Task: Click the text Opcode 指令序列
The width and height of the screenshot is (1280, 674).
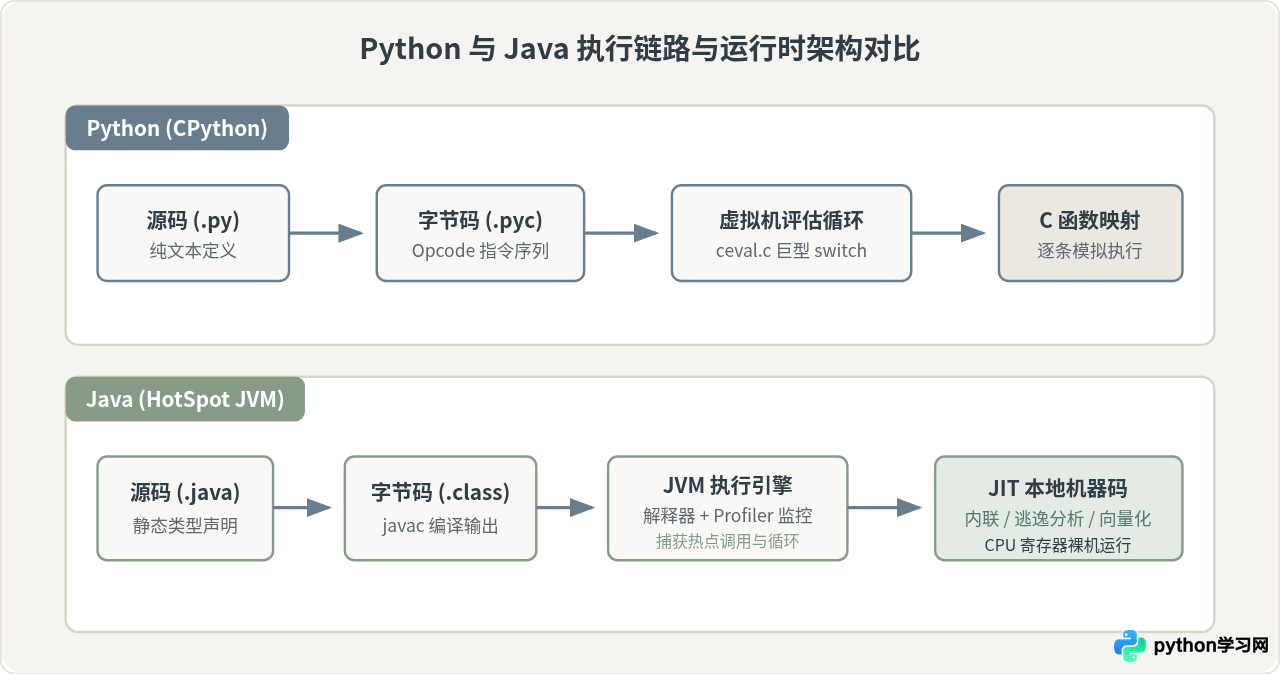Action: [x=480, y=250]
